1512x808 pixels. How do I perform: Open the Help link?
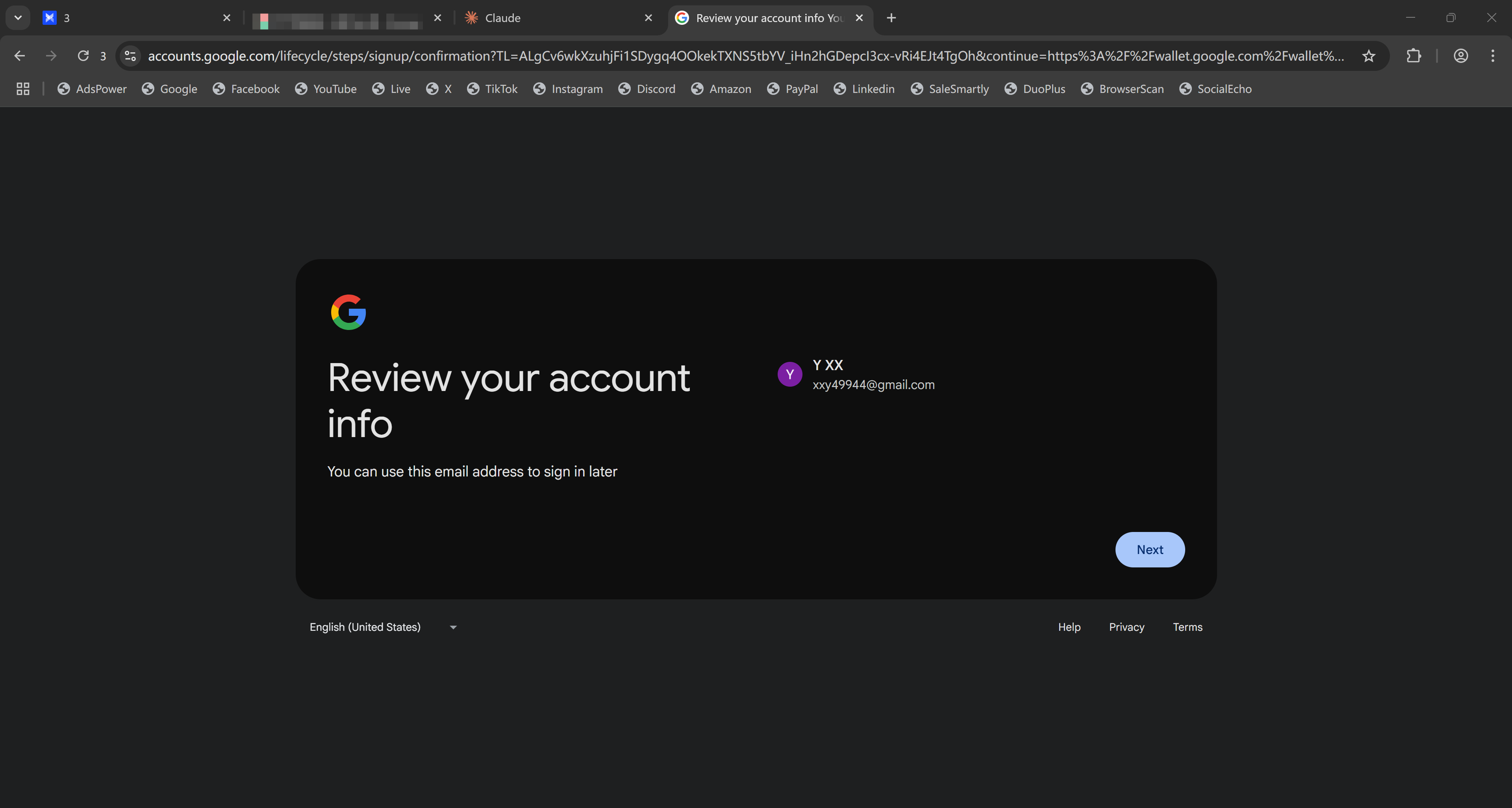[x=1069, y=627]
